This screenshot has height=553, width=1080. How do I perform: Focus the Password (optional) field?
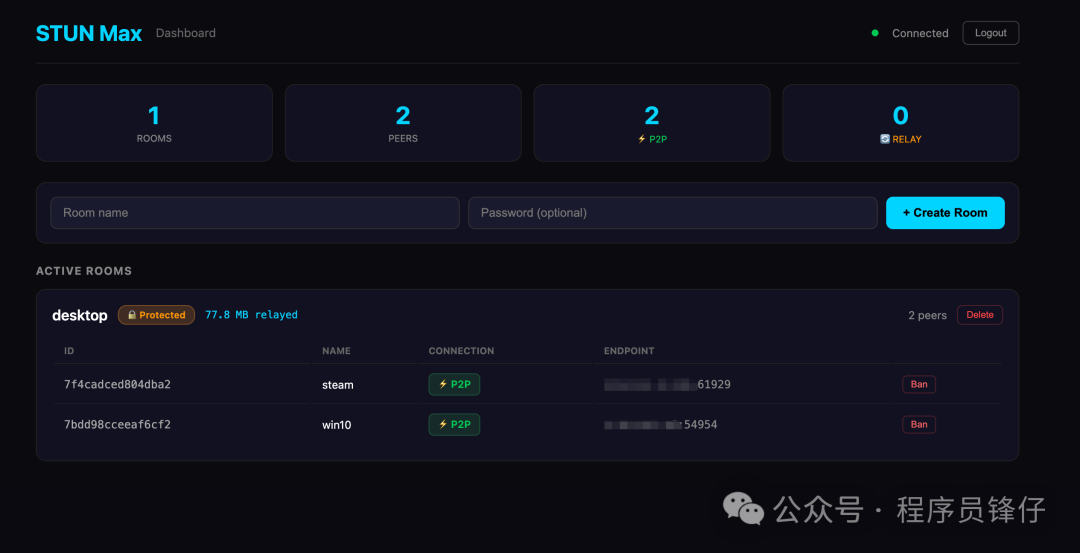672,213
